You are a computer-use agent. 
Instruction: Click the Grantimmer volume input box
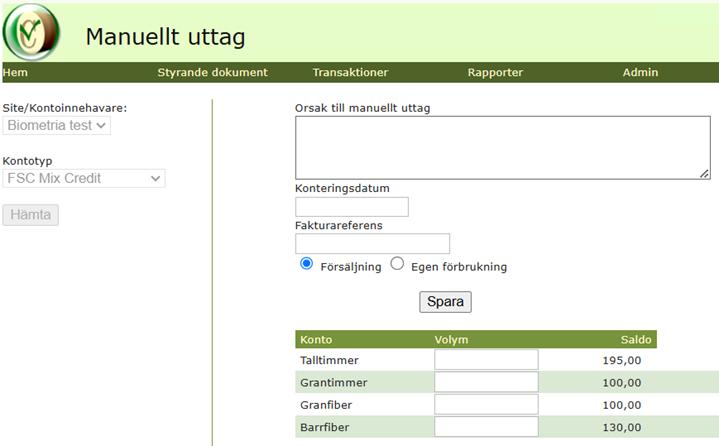point(487,382)
